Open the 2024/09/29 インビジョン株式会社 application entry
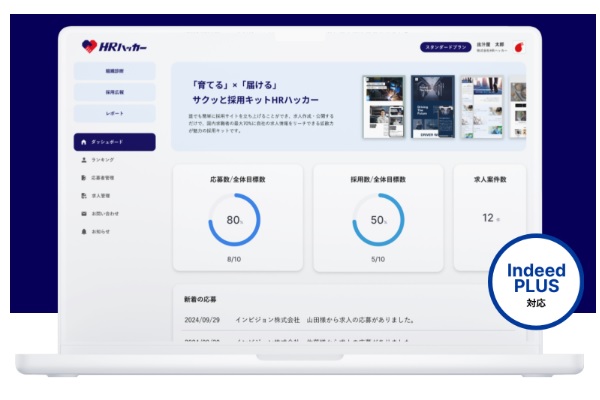 pyautogui.click(x=300, y=321)
